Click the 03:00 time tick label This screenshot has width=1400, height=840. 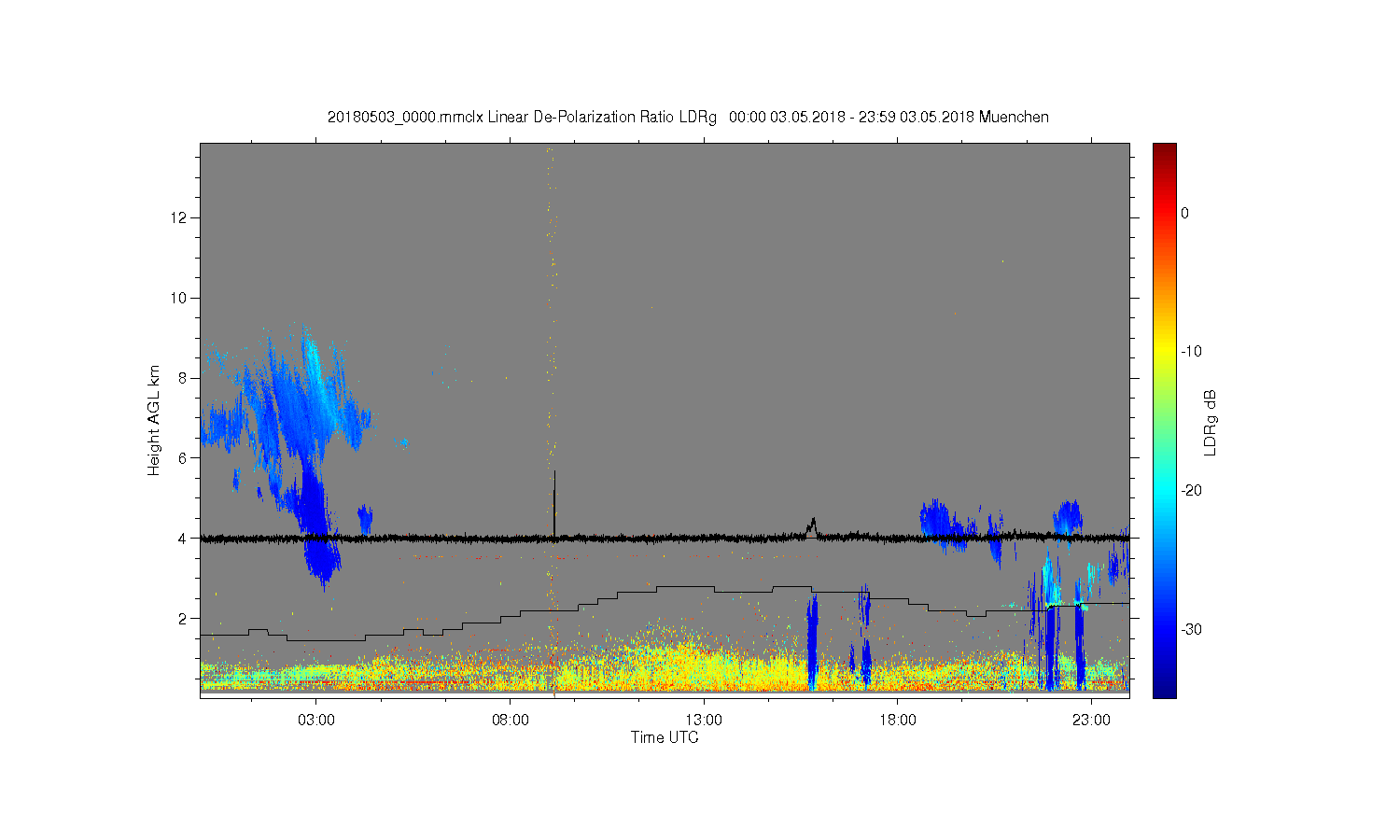click(316, 720)
